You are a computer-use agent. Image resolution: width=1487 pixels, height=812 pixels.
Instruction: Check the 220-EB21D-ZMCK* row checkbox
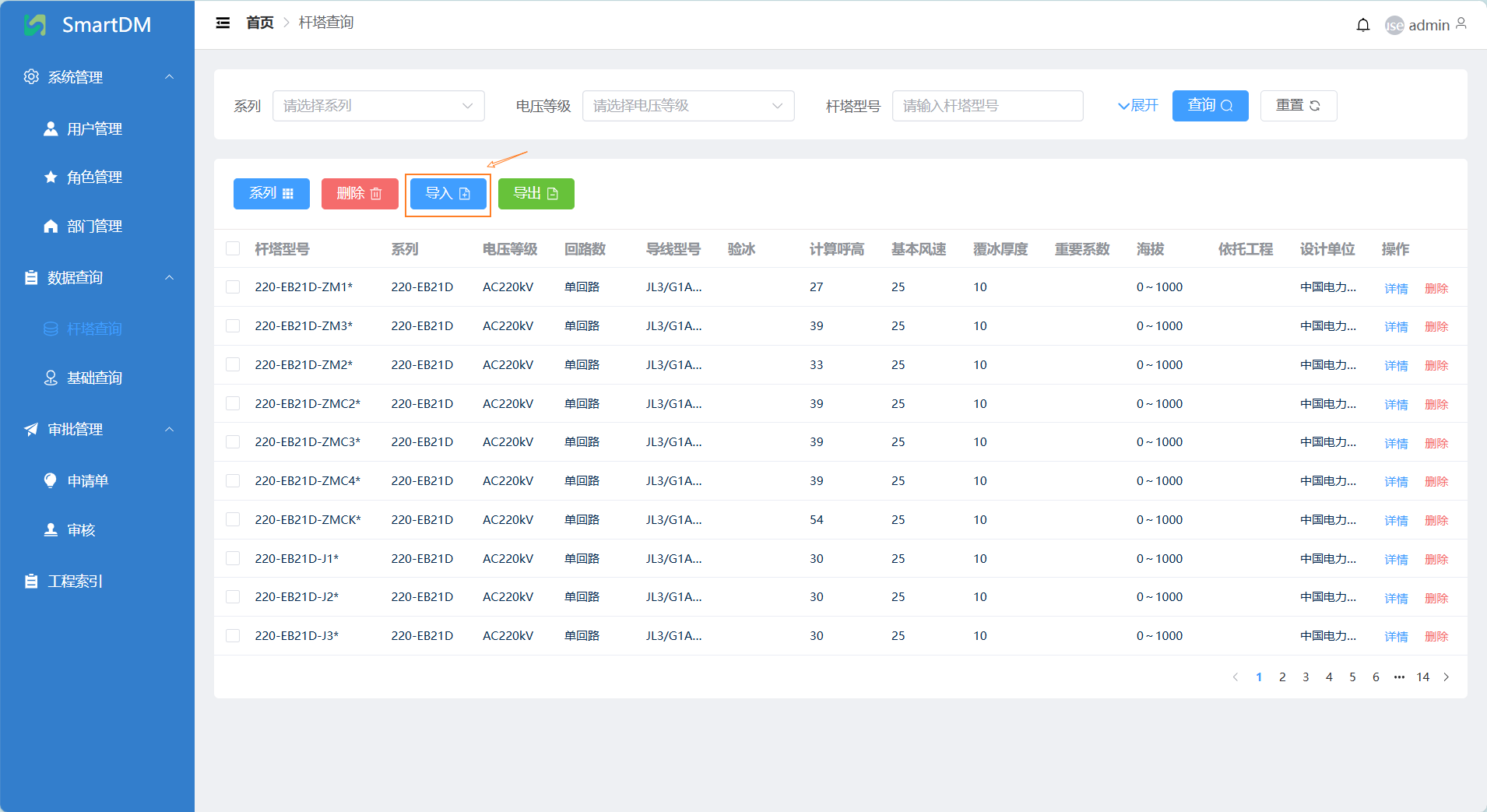point(233,519)
